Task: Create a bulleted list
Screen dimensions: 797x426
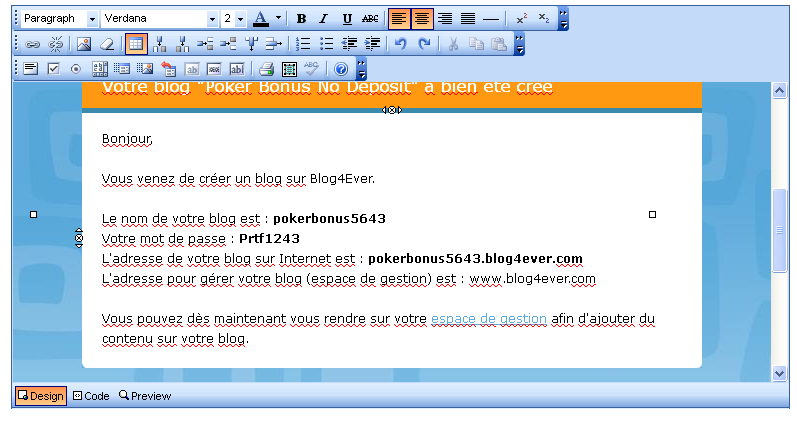Action: [x=326, y=44]
